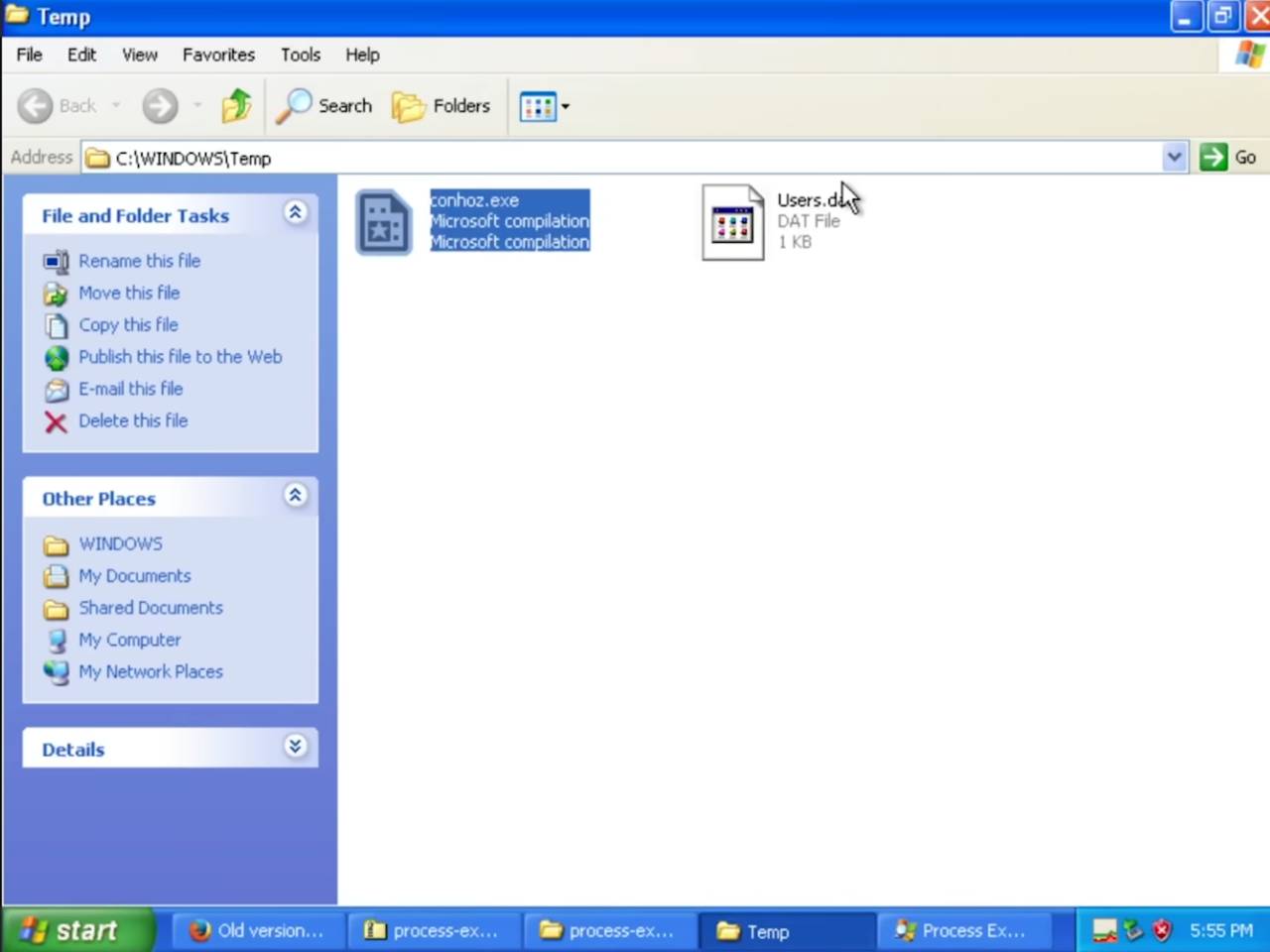
Task: Click the Copy this file icon
Action: [x=57, y=325]
